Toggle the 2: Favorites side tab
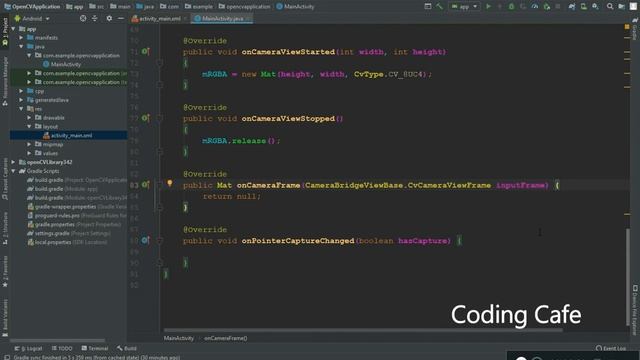This screenshot has width=640, height=360. tap(5, 271)
